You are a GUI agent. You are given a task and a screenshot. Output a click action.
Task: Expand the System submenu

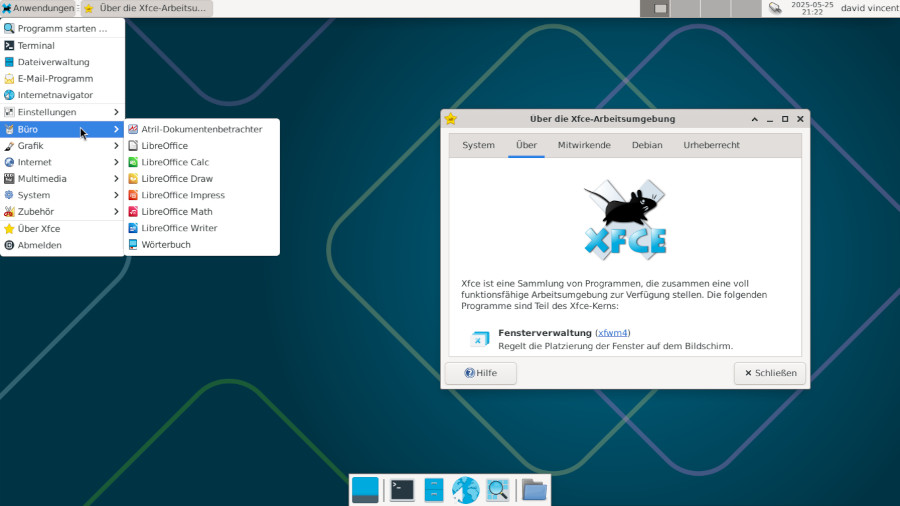click(62, 195)
